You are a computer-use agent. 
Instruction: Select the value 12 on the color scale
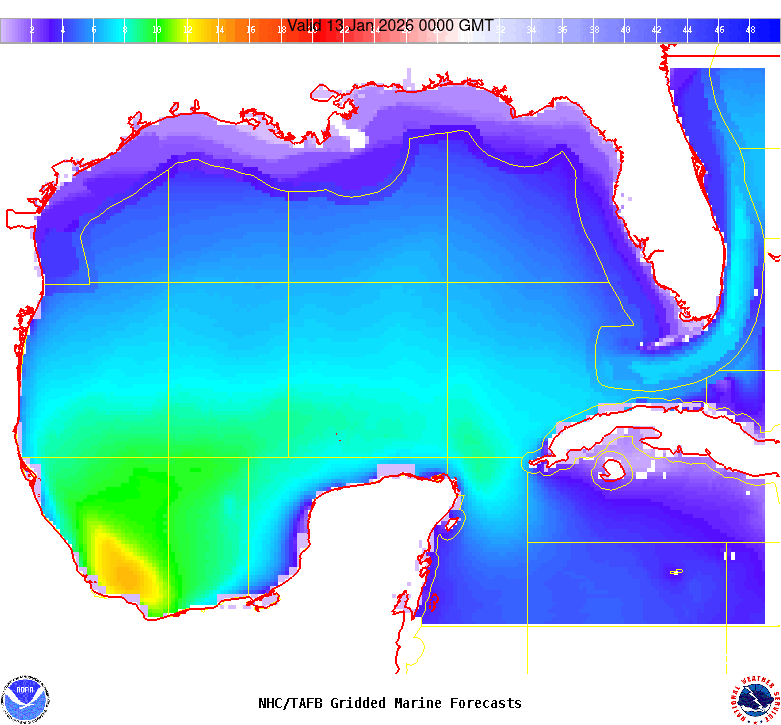click(187, 30)
